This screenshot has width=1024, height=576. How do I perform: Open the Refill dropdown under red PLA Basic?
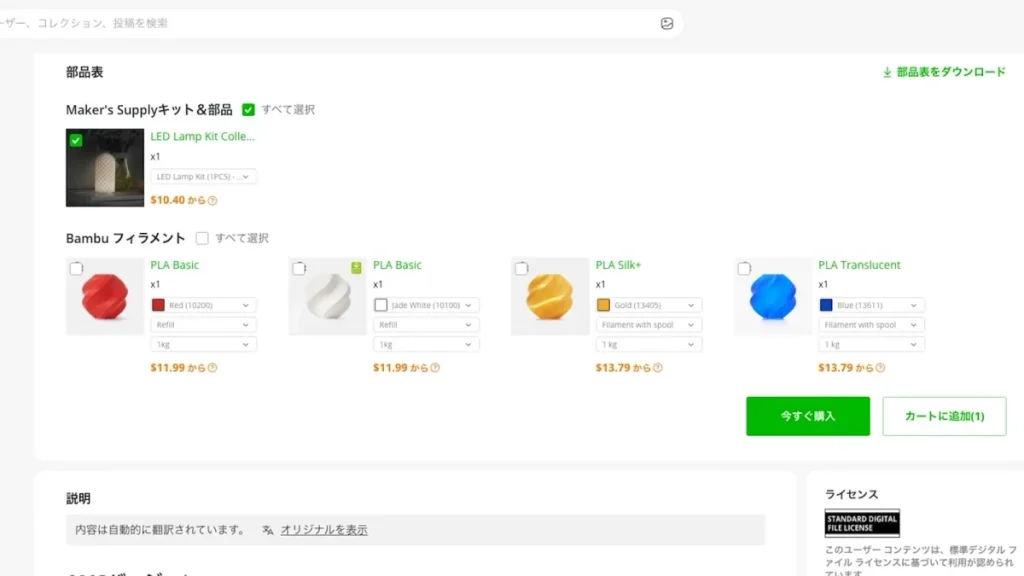(x=203, y=325)
